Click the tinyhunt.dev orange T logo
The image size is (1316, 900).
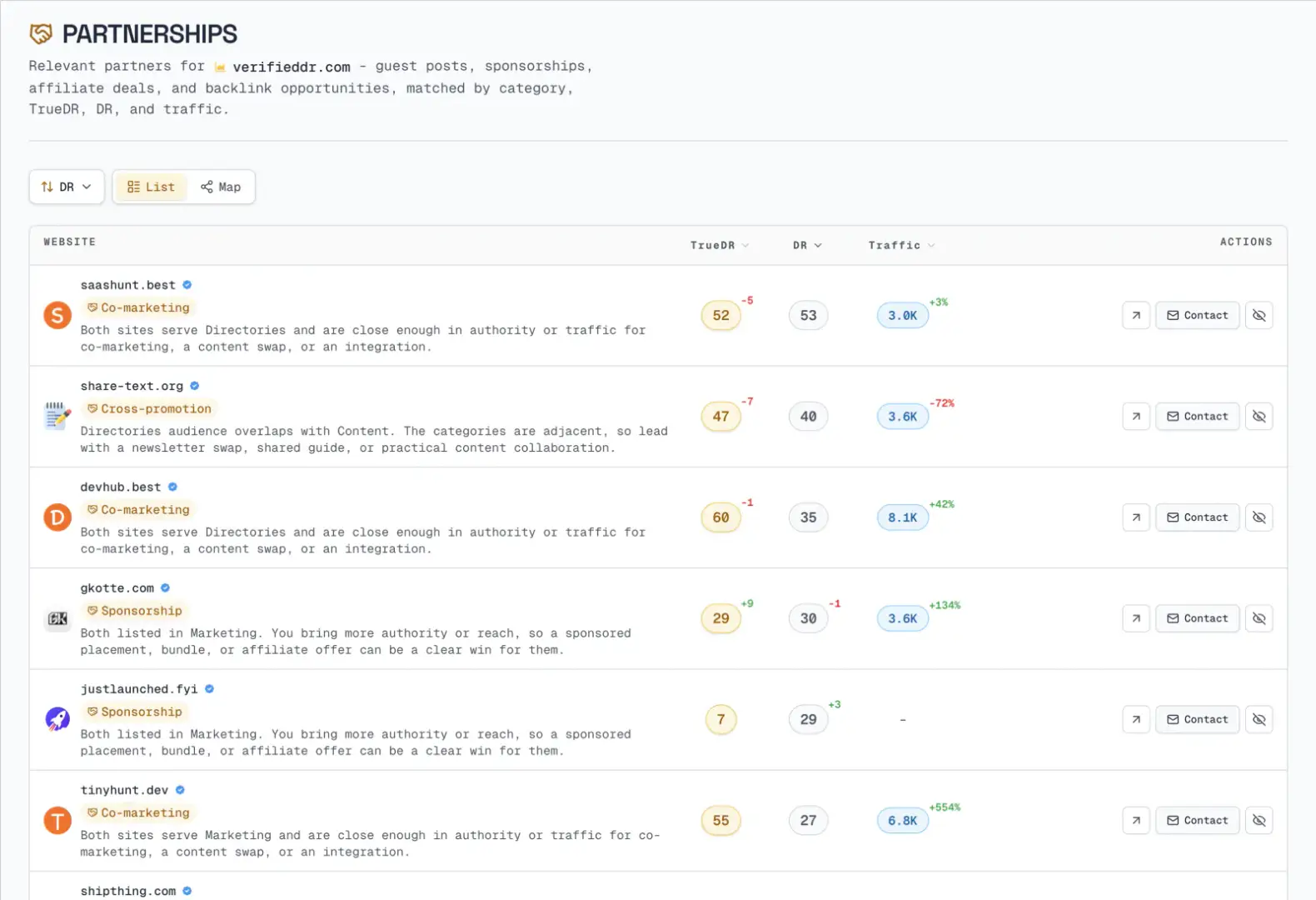pyautogui.click(x=57, y=821)
